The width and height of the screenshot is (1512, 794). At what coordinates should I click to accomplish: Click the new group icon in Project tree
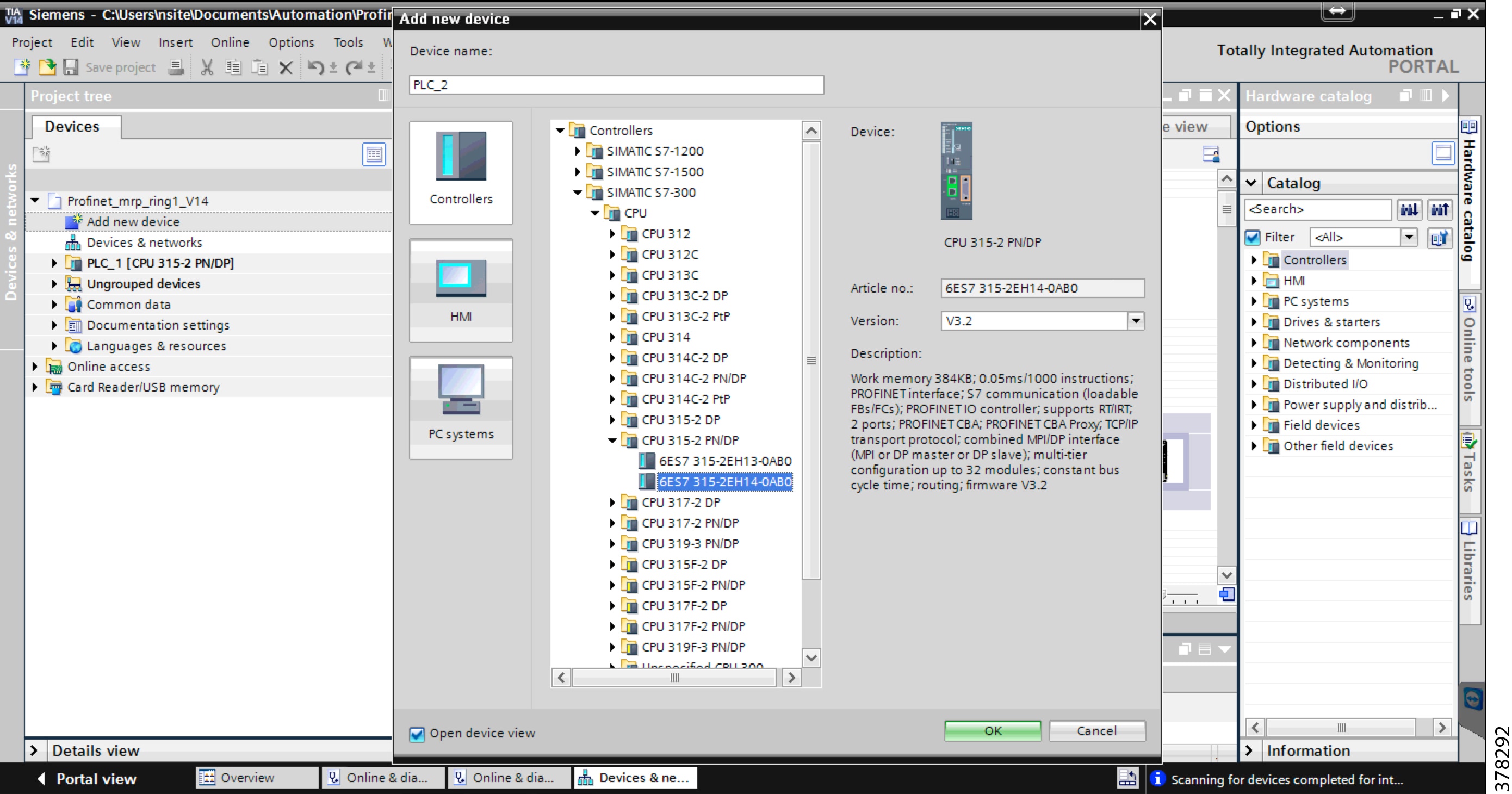click(x=41, y=154)
